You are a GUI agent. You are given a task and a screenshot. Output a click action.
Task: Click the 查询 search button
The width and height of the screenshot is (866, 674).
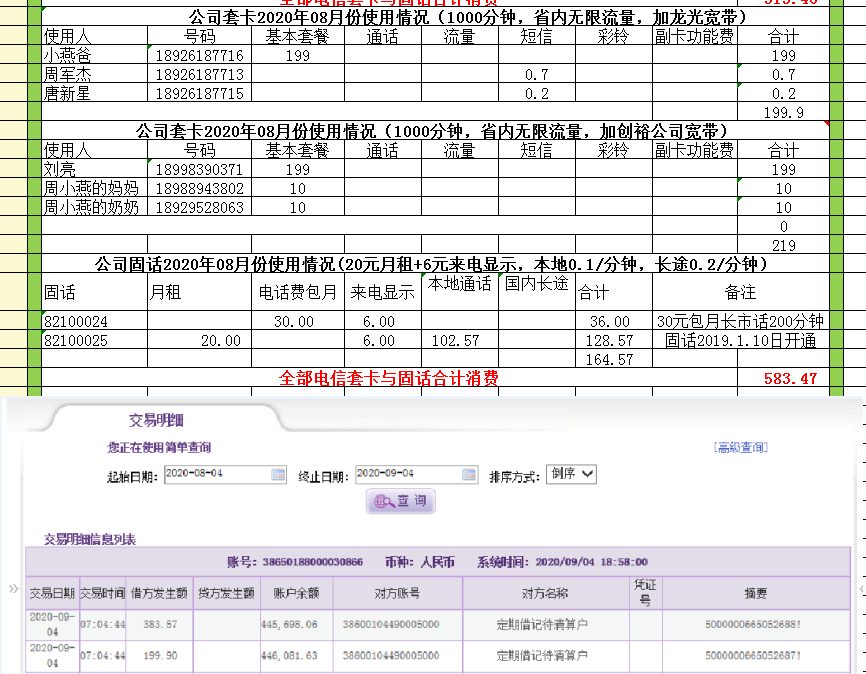coord(400,500)
